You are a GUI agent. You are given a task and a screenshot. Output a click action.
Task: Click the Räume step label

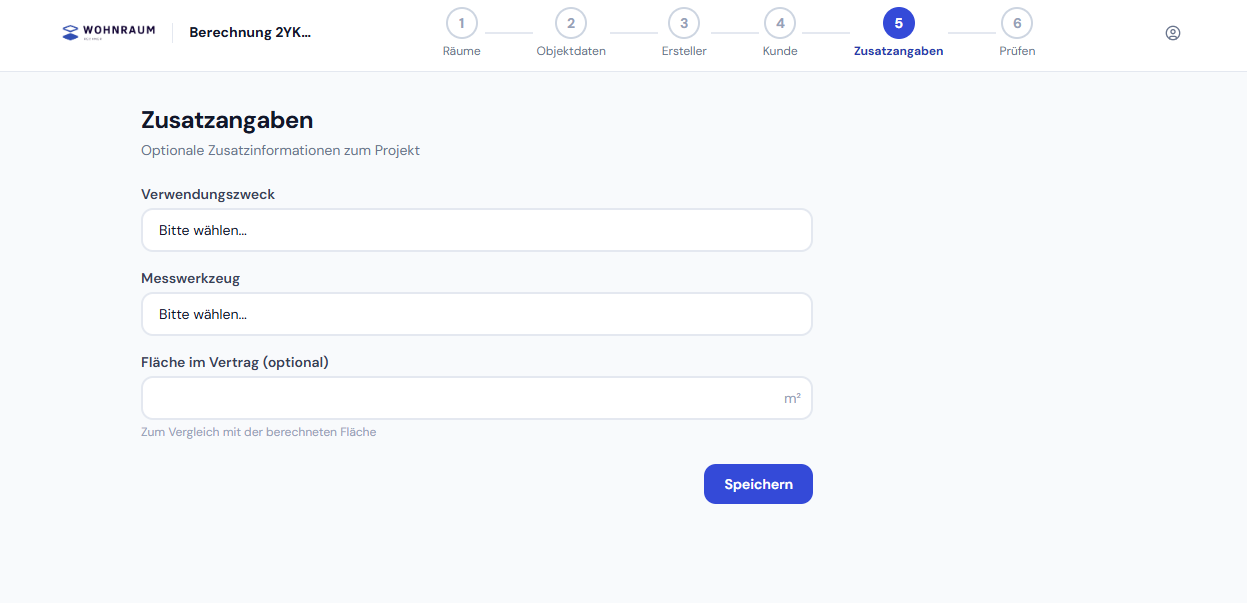click(x=461, y=52)
